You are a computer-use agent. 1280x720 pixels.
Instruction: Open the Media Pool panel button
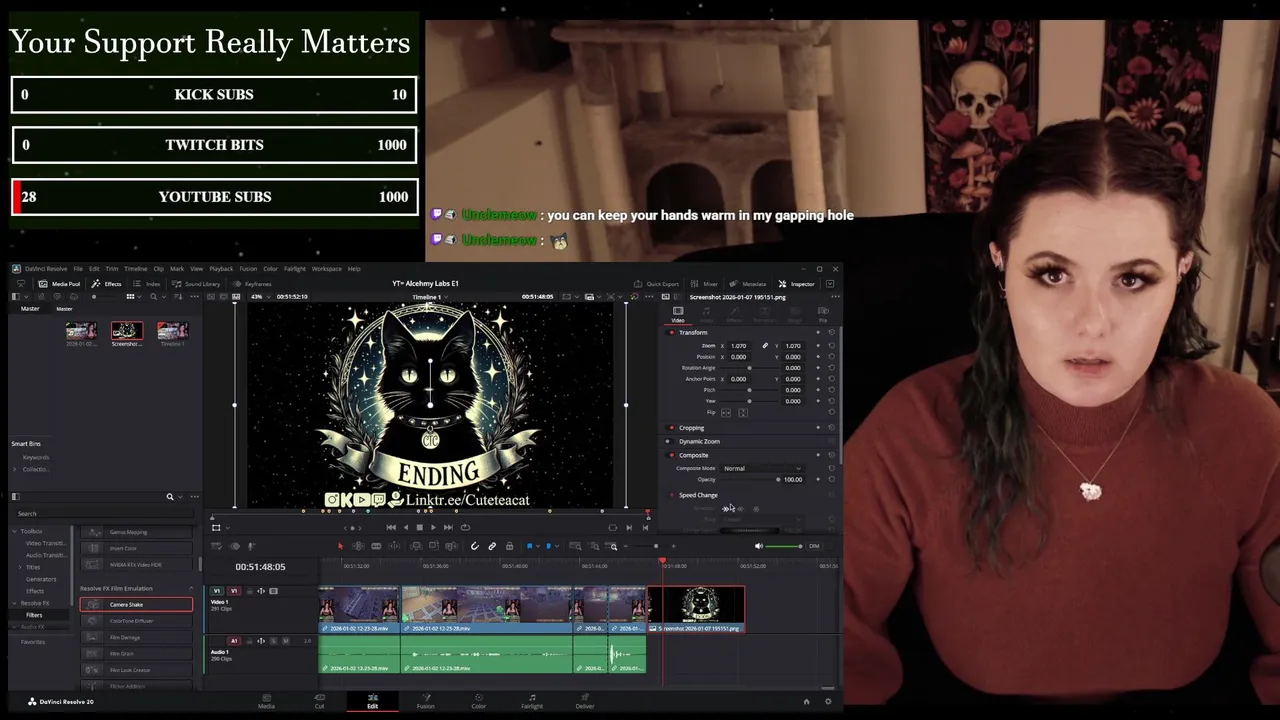(59, 284)
